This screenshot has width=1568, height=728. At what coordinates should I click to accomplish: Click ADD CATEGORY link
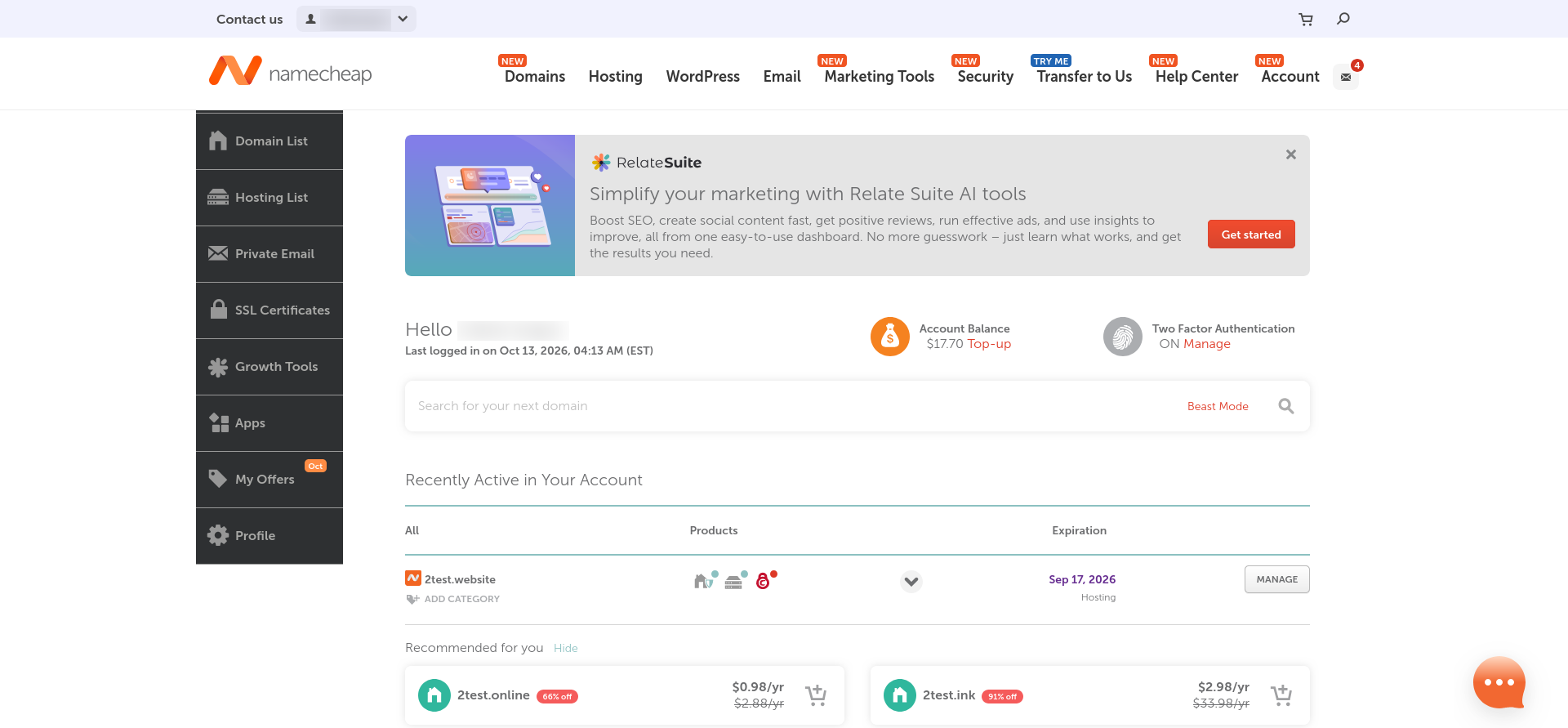click(x=462, y=599)
